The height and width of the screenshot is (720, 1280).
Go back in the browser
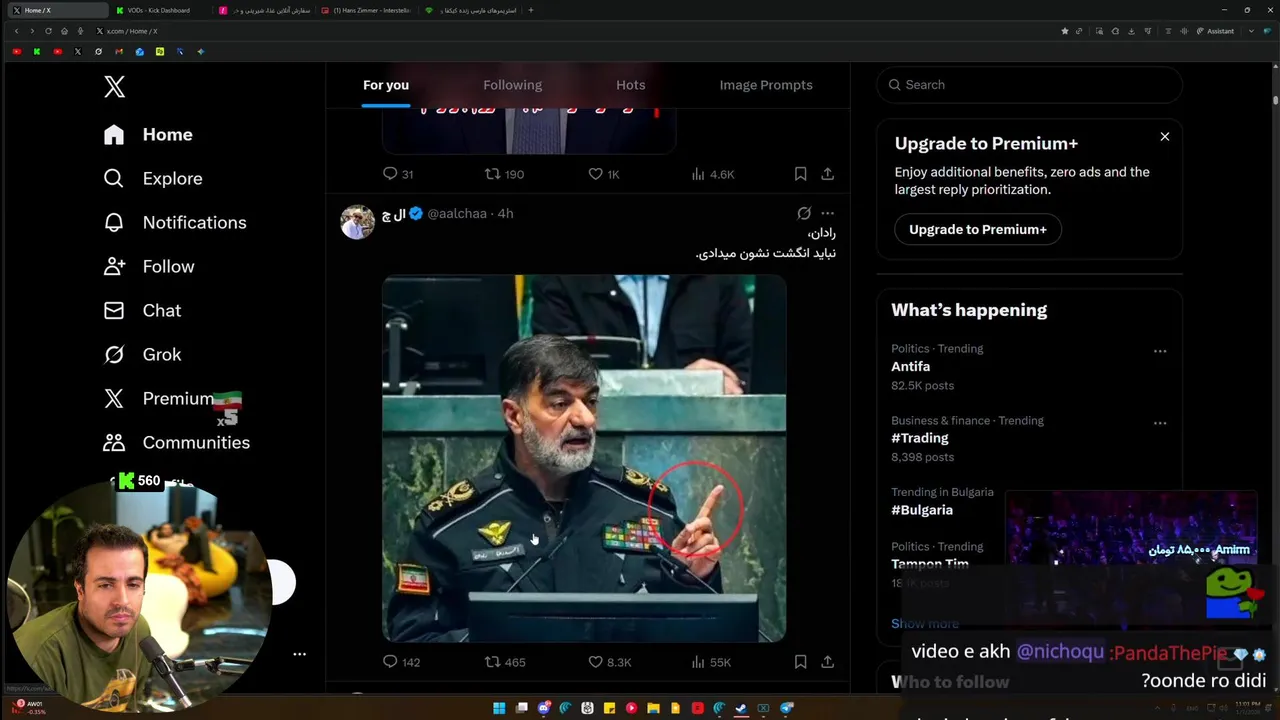16,31
